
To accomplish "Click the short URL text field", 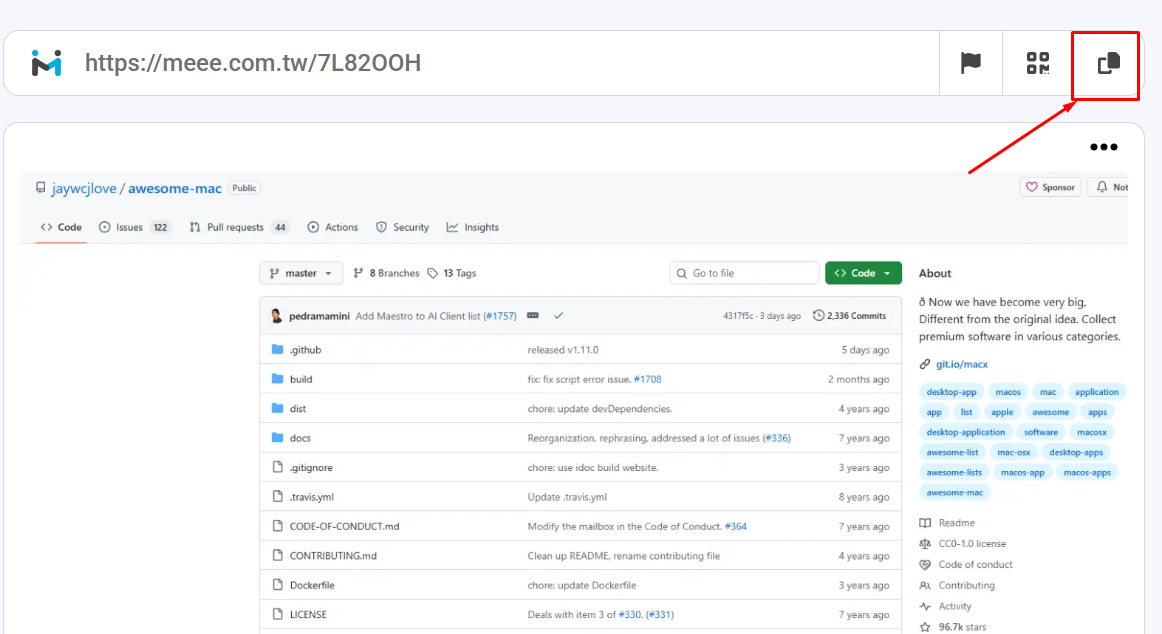I will [x=253, y=63].
